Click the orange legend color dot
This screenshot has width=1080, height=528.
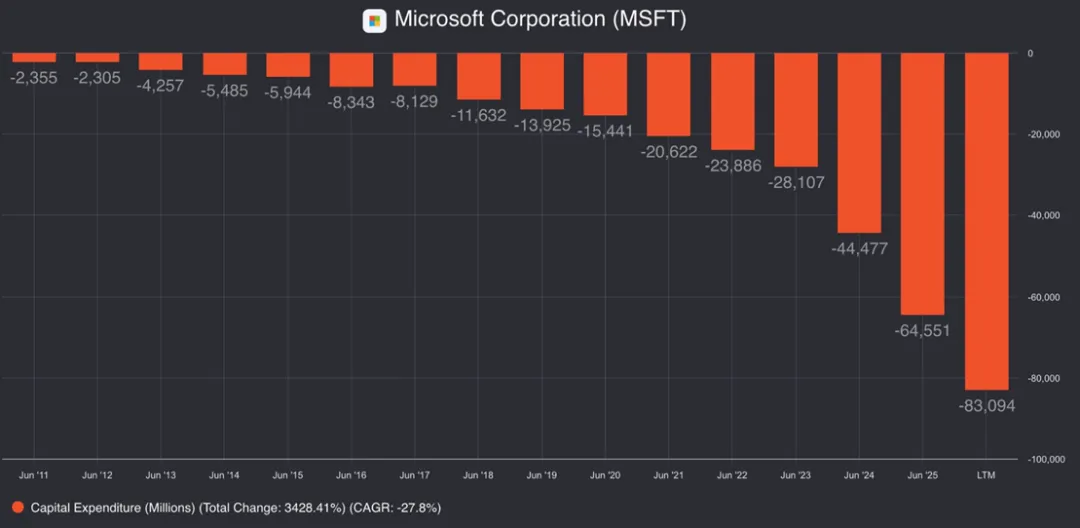(x=17, y=508)
